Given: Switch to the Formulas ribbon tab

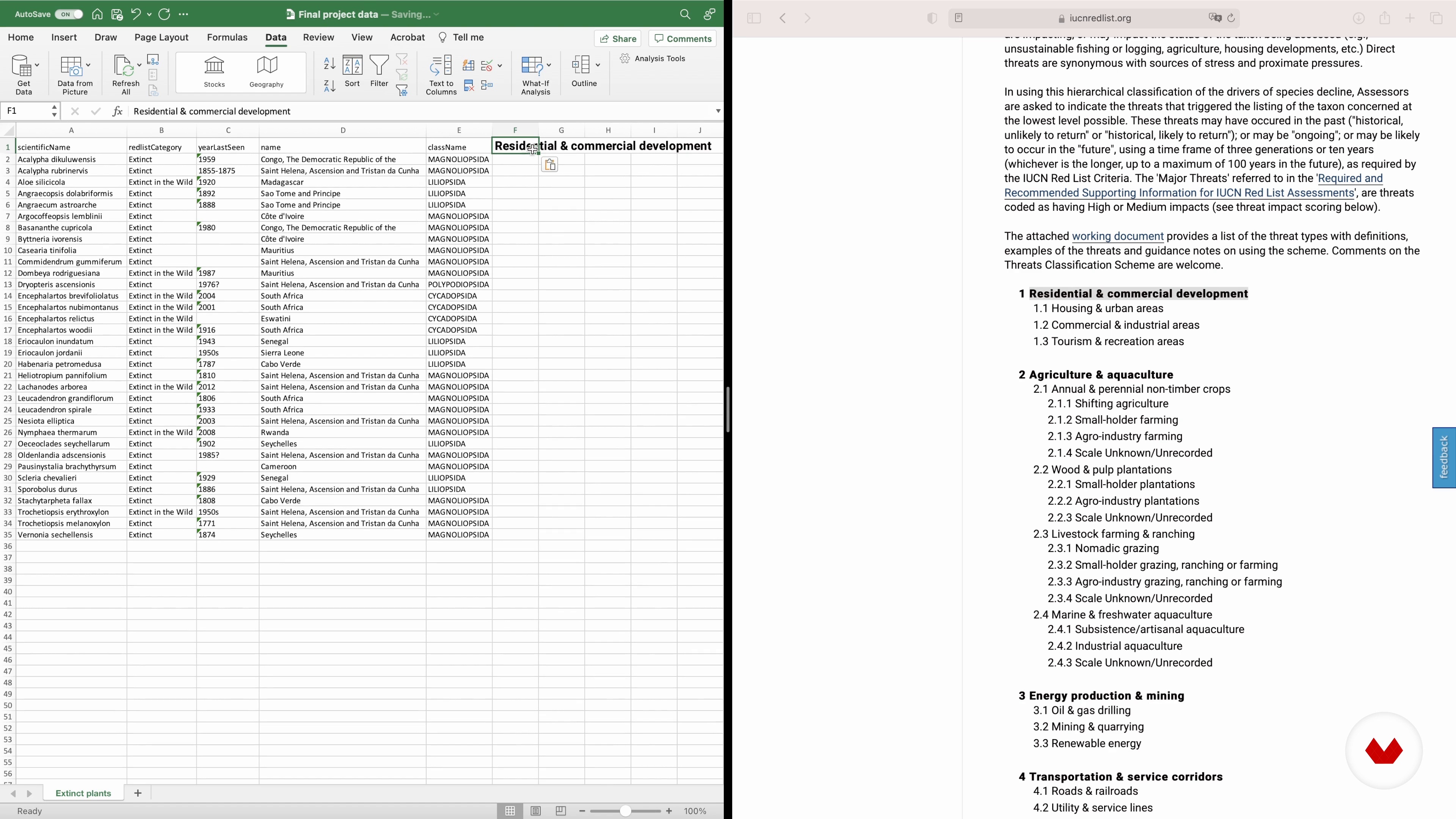Looking at the screenshot, I should [x=227, y=37].
